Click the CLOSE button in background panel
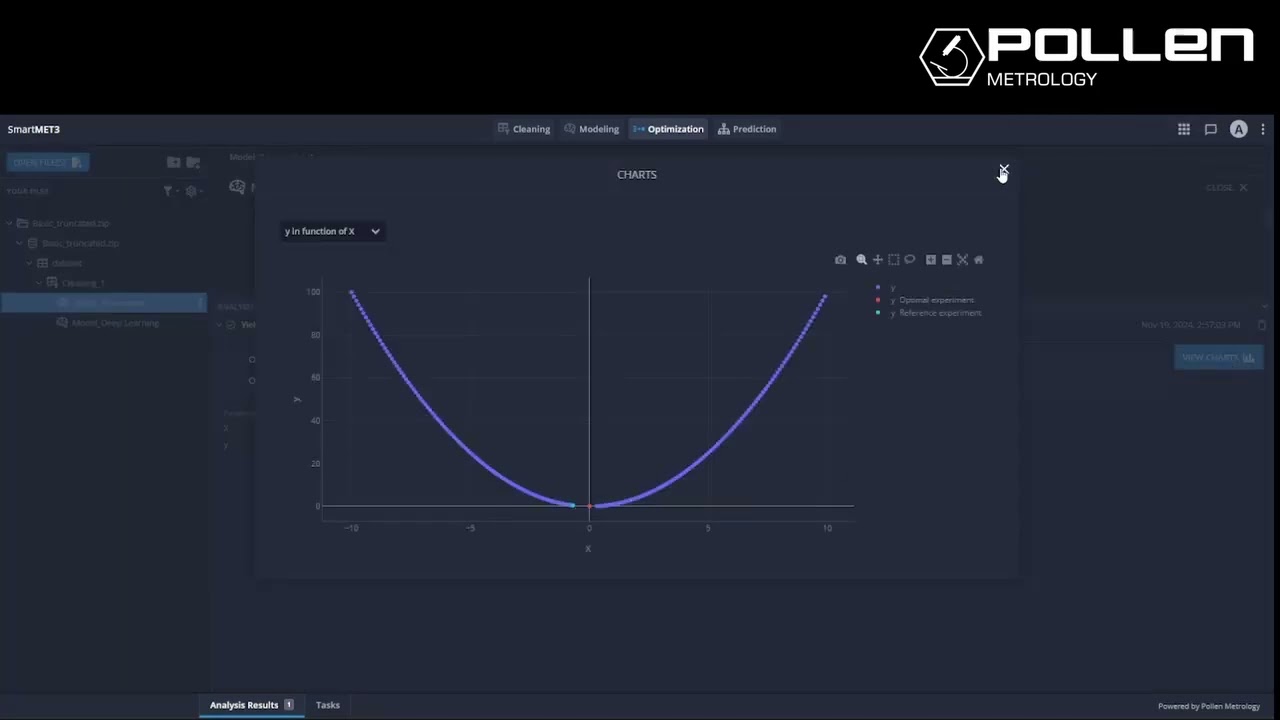 [x=1227, y=187]
